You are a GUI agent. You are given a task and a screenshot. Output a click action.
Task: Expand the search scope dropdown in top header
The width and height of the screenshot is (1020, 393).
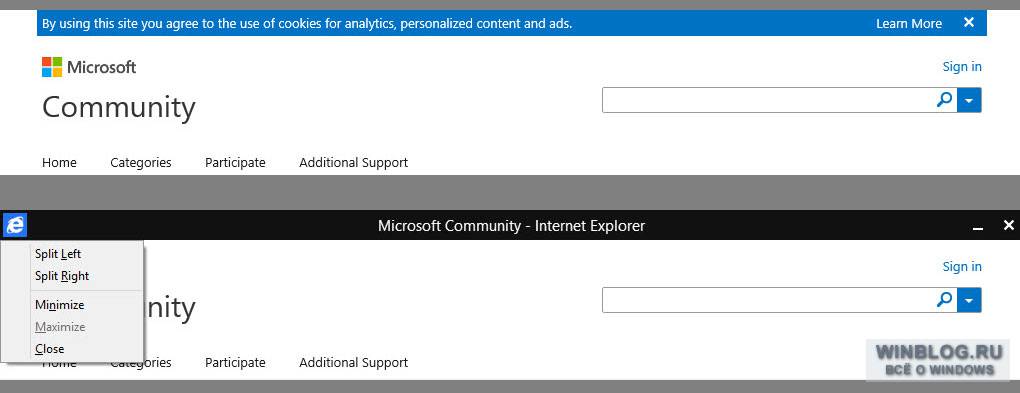coord(969,100)
